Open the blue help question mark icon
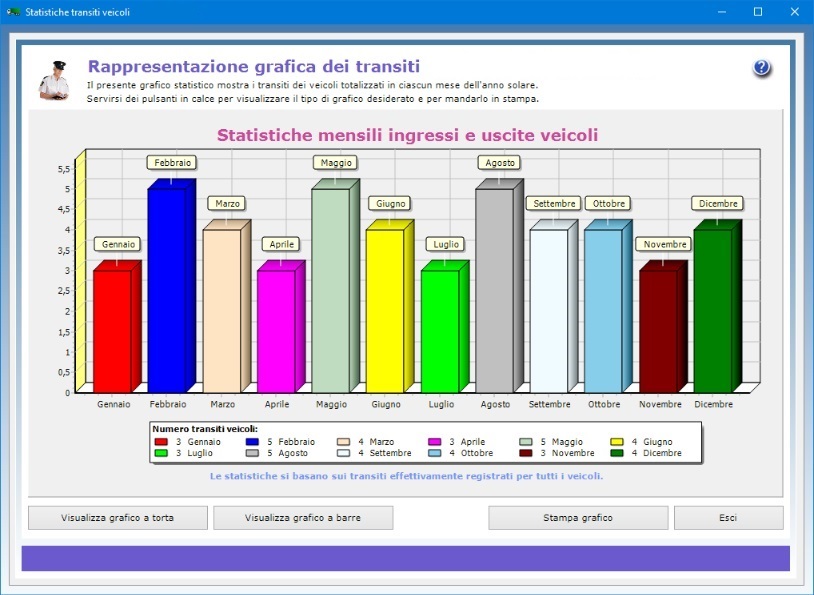Screen dimensions: 814x595 click(761, 67)
